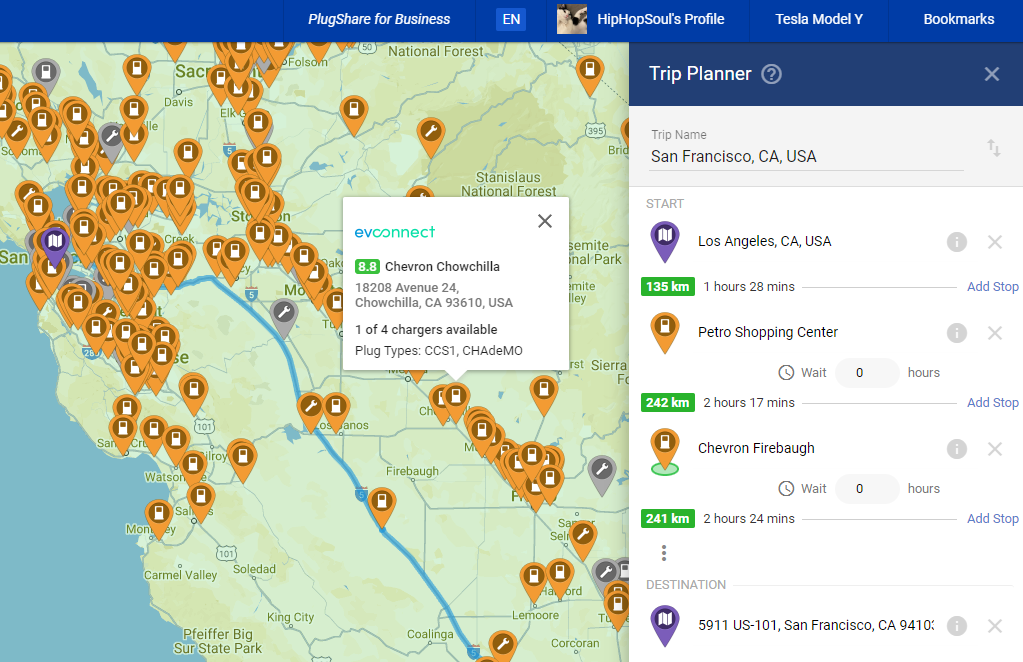1023x662 pixels.
Task: Open PlugShare for Business link
Action: coord(379,19)
